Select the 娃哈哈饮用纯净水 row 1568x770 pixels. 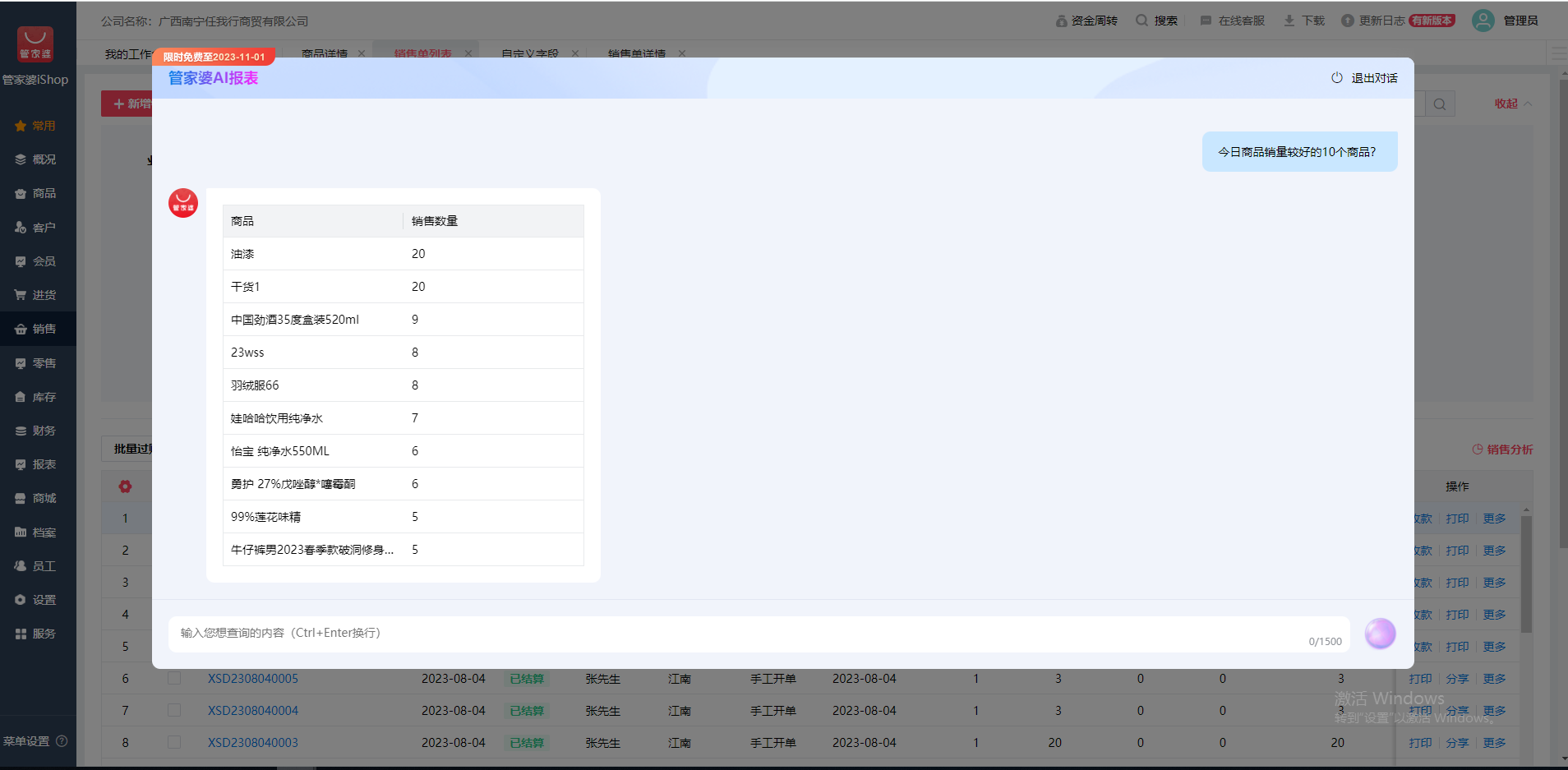pos(404,418)
